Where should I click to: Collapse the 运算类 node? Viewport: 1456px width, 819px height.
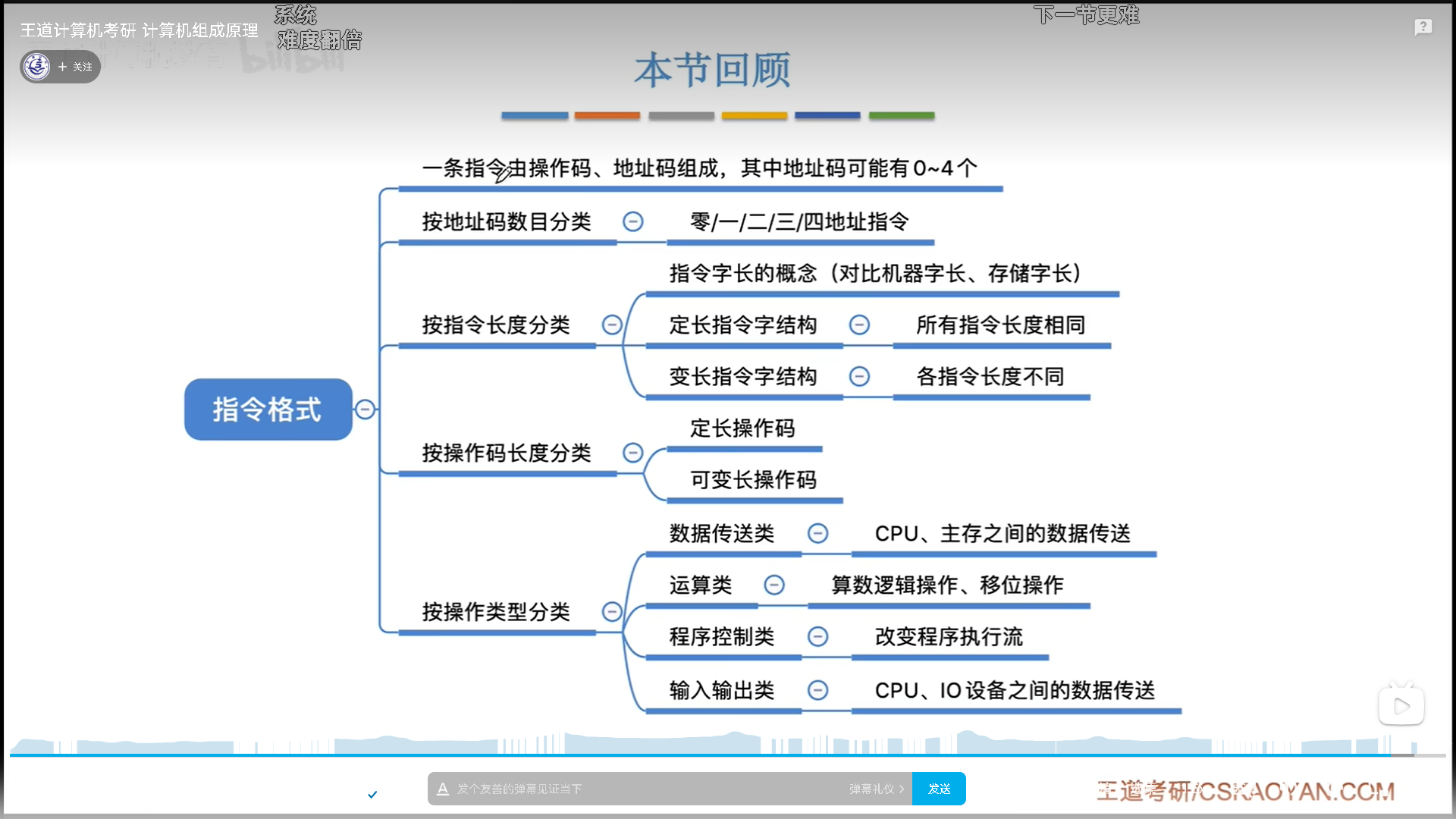(x=774, y=585)
